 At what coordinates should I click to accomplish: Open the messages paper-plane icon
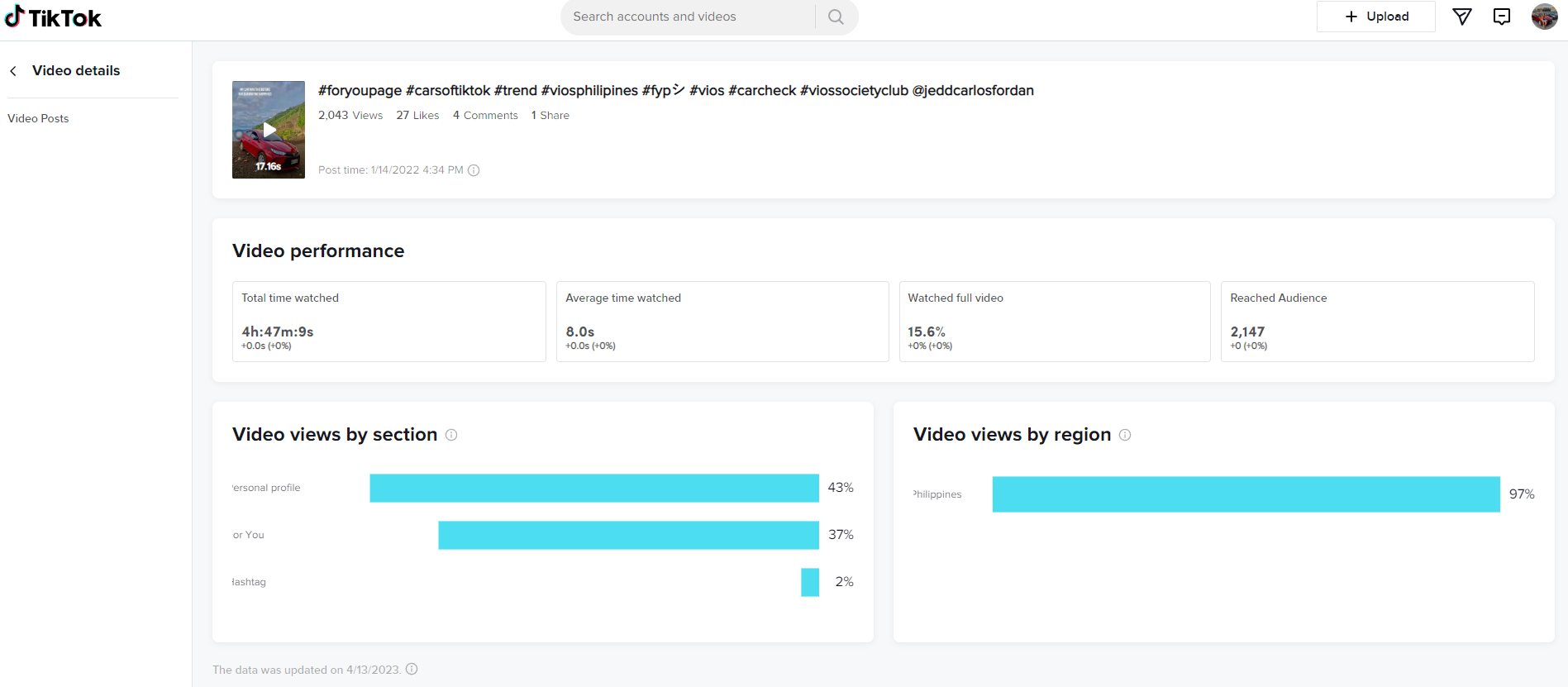[1461, 17]
